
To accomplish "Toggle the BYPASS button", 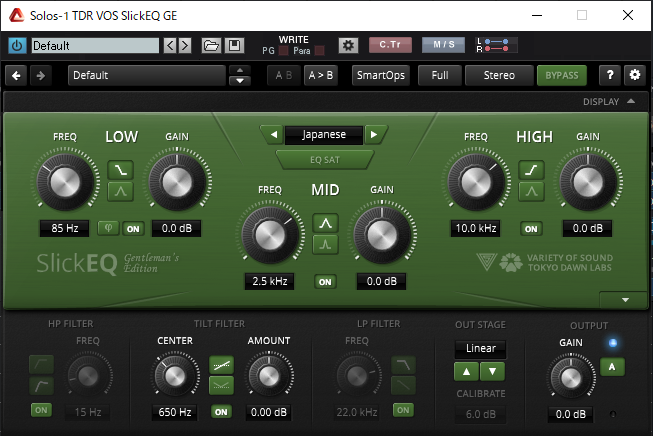I will (x=562, y=75).
